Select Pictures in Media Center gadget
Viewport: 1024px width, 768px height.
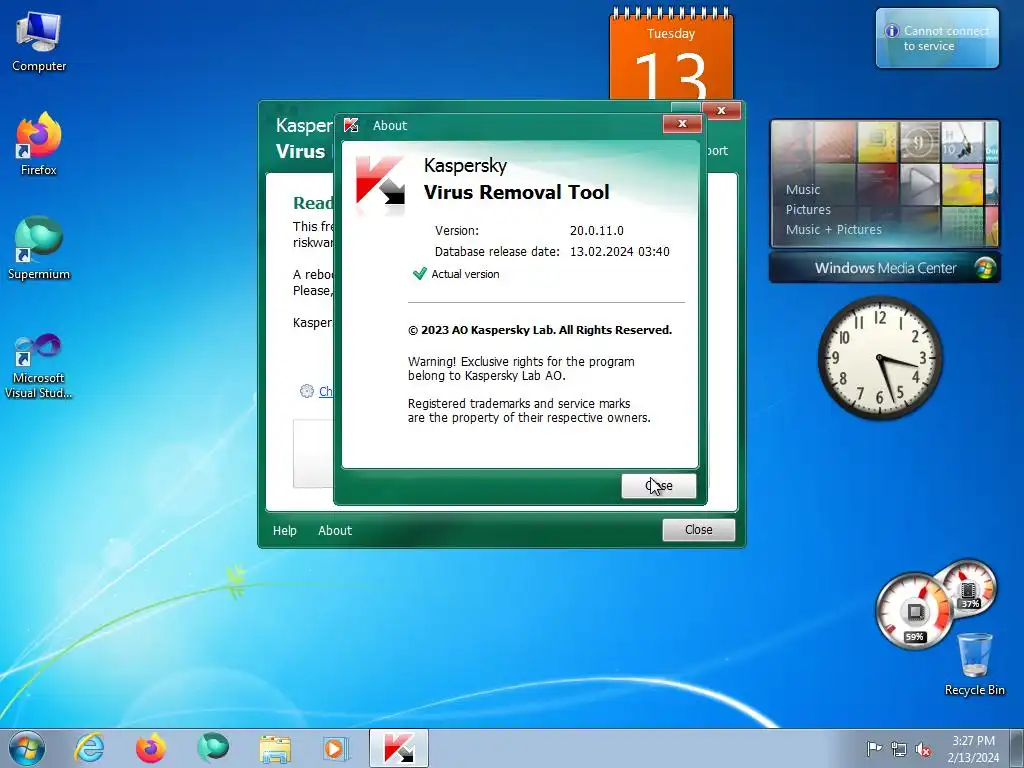(808, 210)
